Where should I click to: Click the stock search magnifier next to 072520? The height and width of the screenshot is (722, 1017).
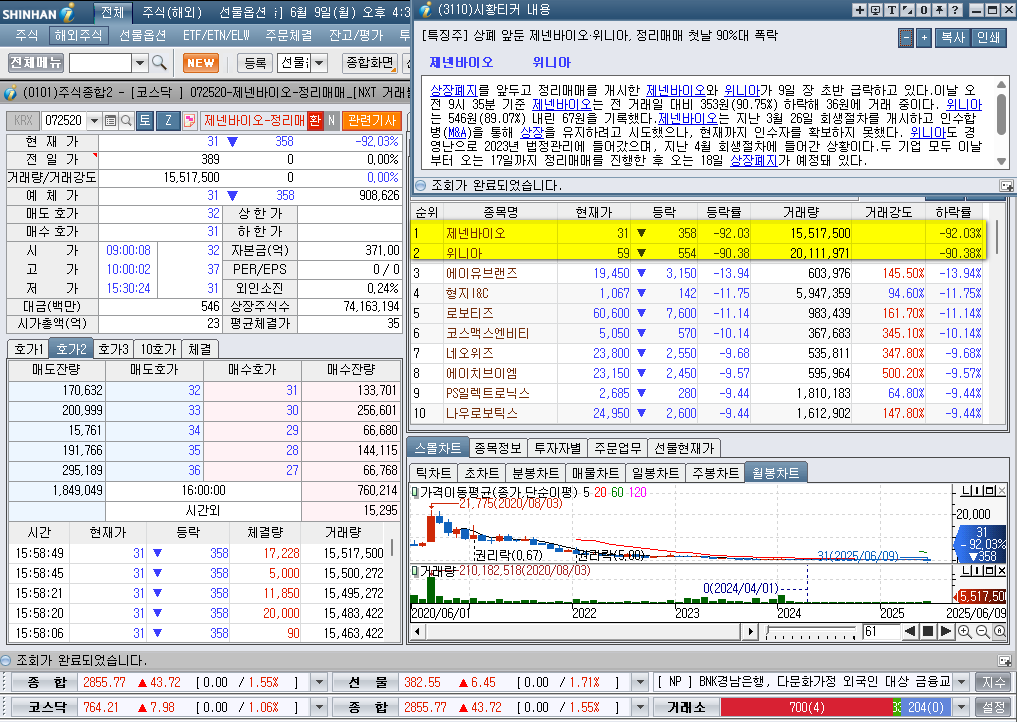pyautogui.click(x=126, y=121)
